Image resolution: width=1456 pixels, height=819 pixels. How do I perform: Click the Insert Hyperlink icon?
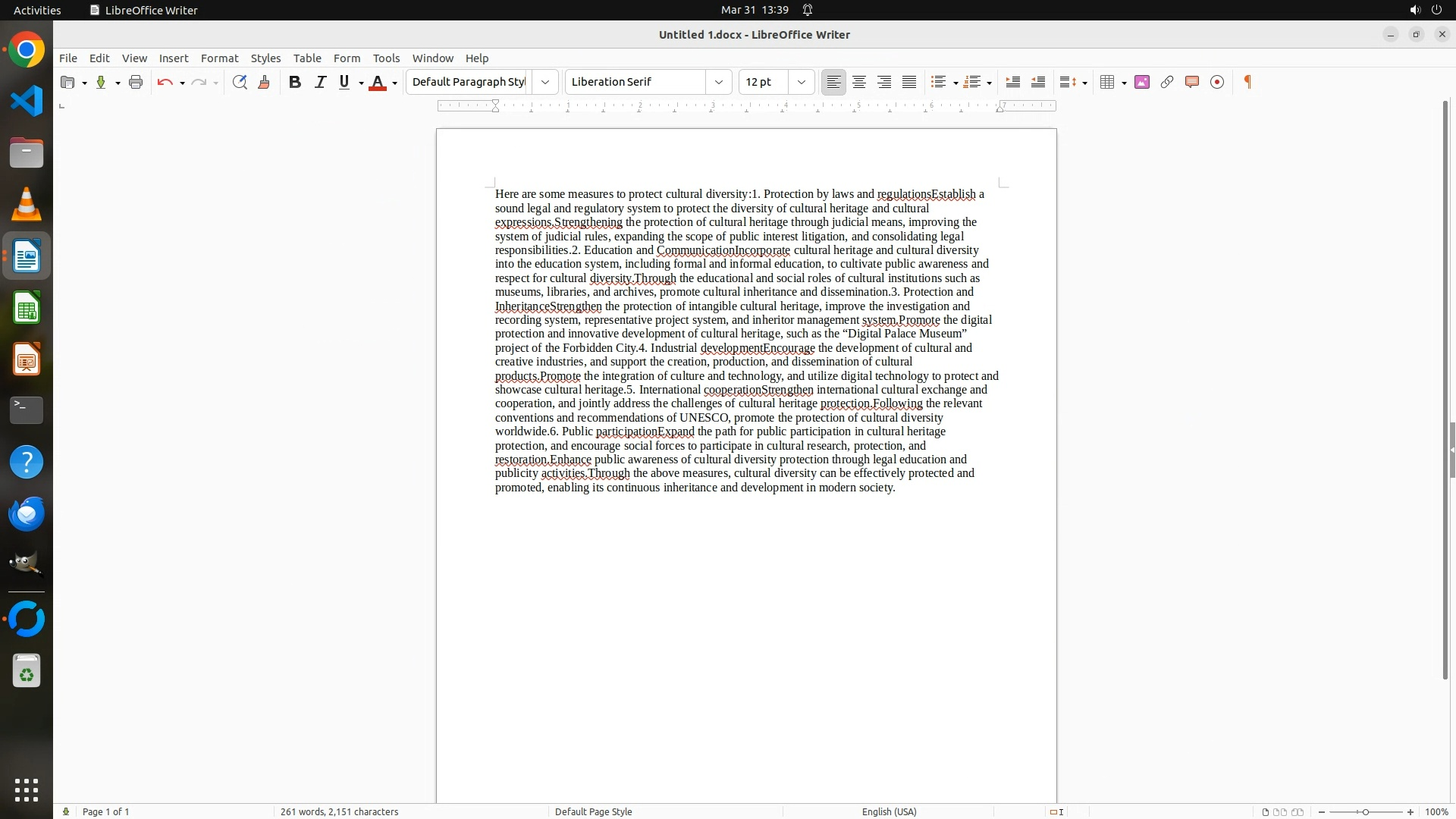(x=1167, y=82)
